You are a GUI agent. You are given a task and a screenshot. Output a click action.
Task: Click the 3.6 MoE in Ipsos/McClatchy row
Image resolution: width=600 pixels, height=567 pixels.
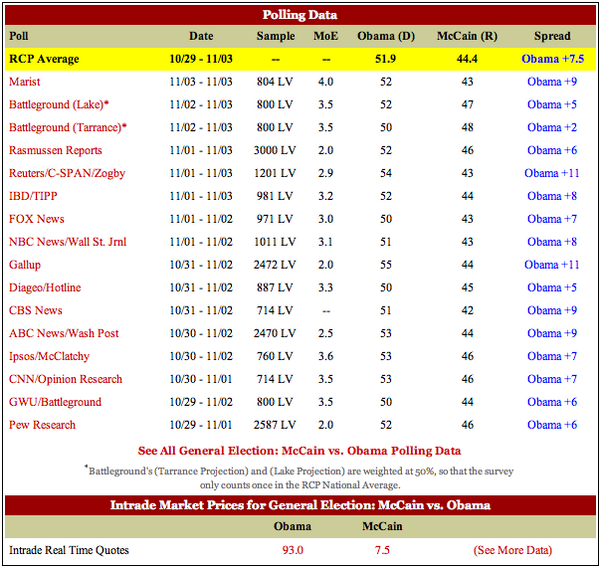tap(326, 357)
